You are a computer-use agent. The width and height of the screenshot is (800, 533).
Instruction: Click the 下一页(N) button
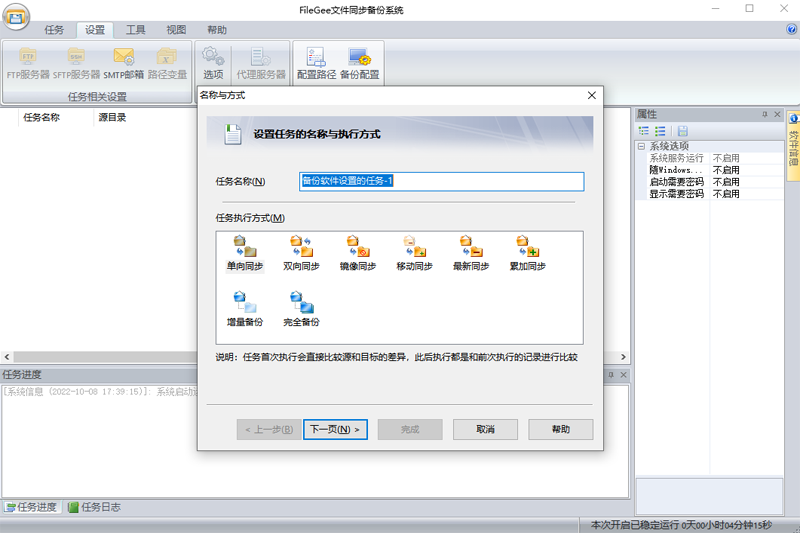tap(335, 429)
